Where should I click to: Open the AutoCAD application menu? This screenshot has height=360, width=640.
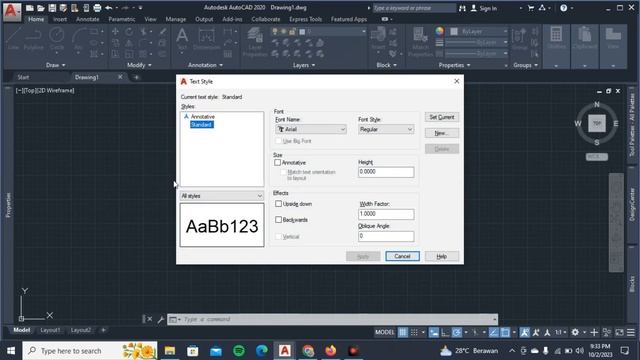click(11, 11)
